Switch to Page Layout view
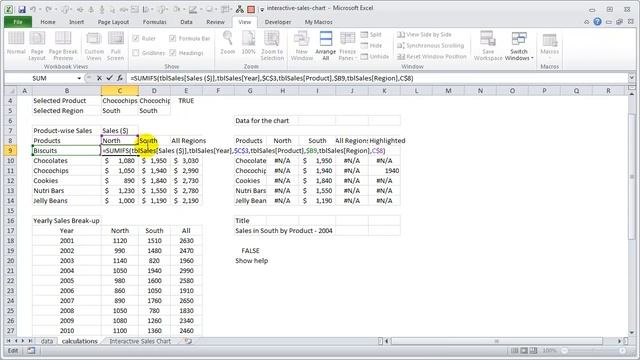The image size is (640, 360). (37, 46)
